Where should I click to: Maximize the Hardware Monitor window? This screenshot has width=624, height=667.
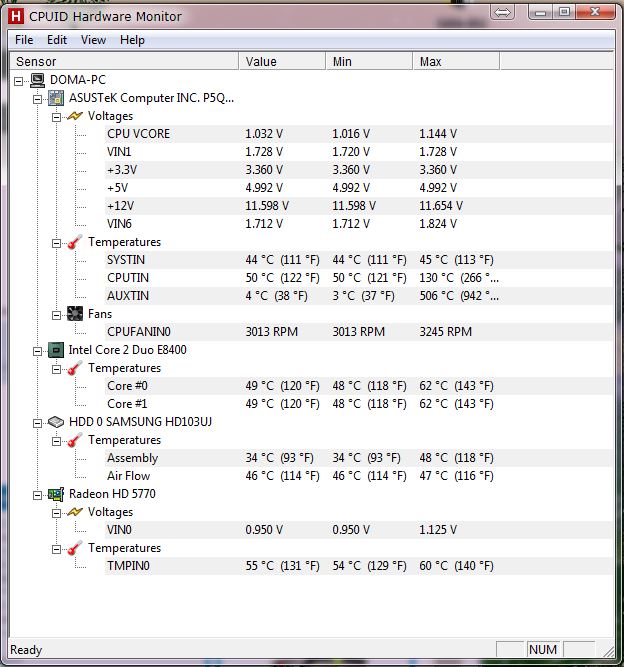click(x=564, y=12)
